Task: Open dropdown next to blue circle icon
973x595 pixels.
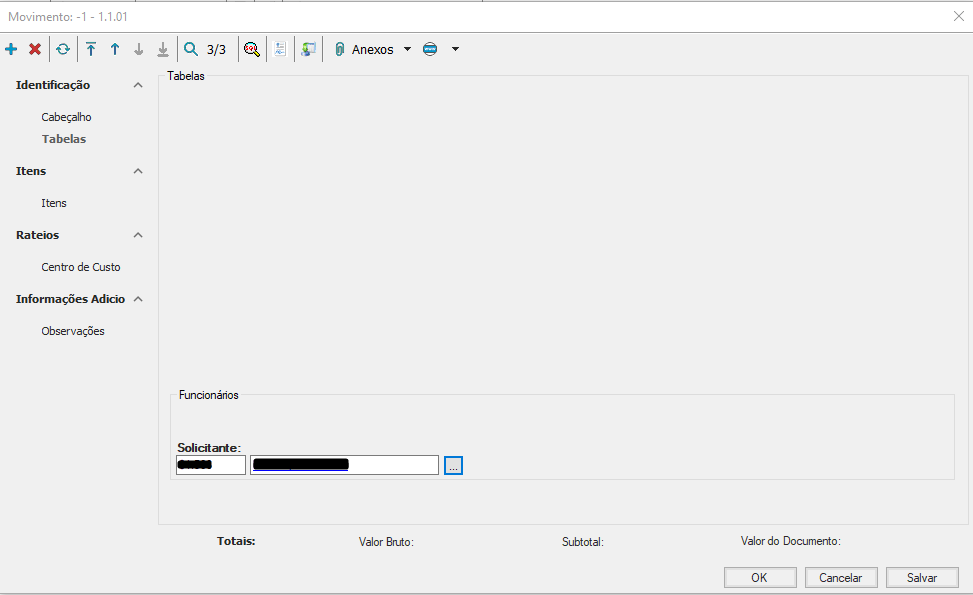Action: [x=456, y=49]
